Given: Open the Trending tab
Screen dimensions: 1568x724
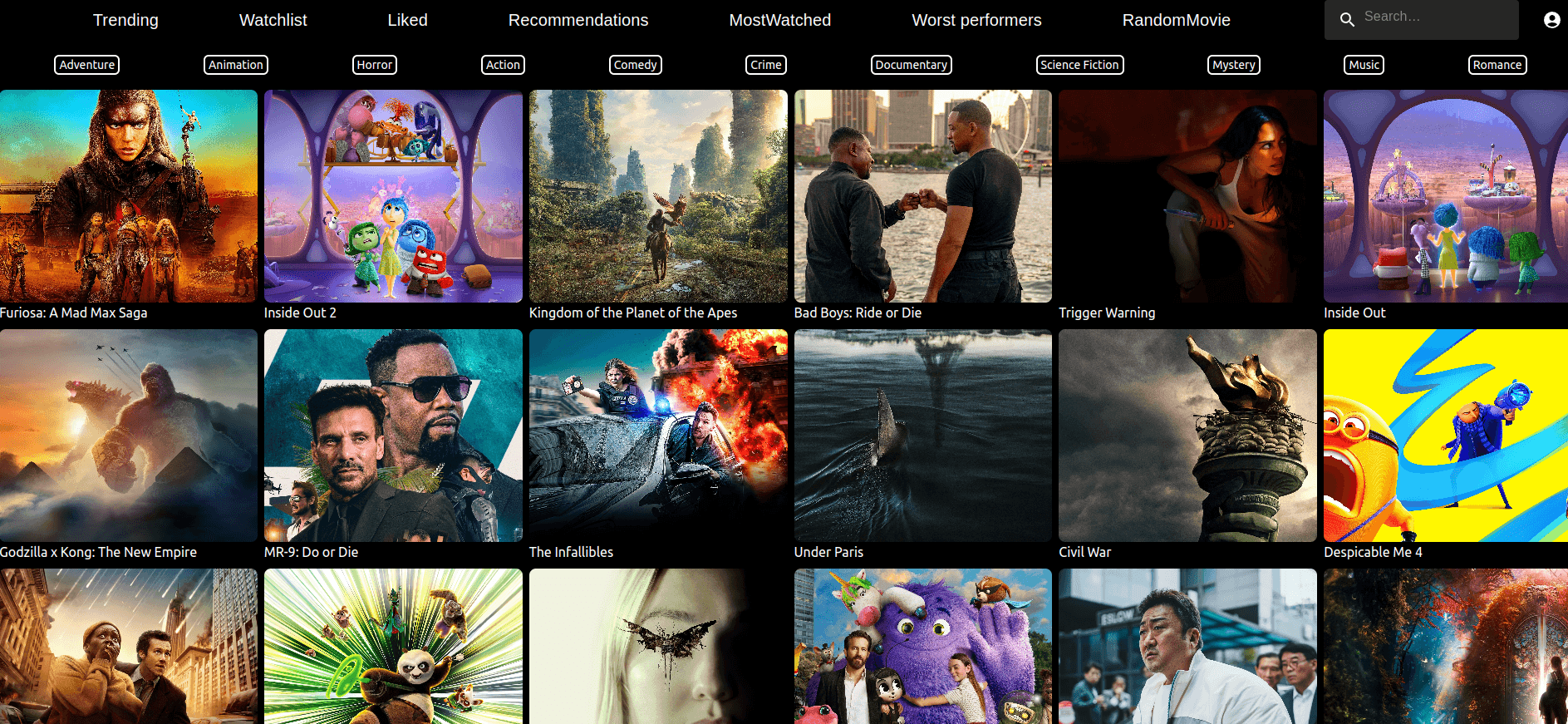Looking at the screenshot, I should coord(125,20).
